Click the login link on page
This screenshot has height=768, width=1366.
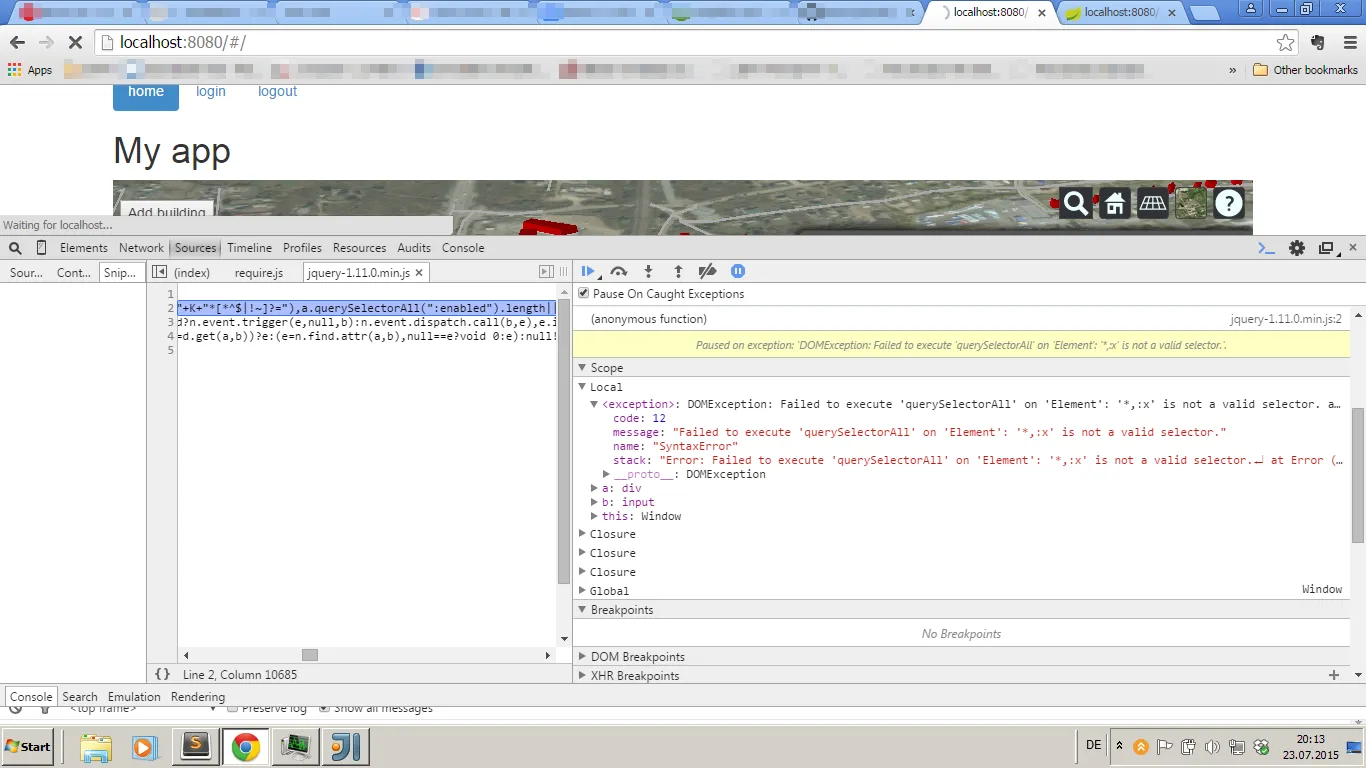pos(211,91)
